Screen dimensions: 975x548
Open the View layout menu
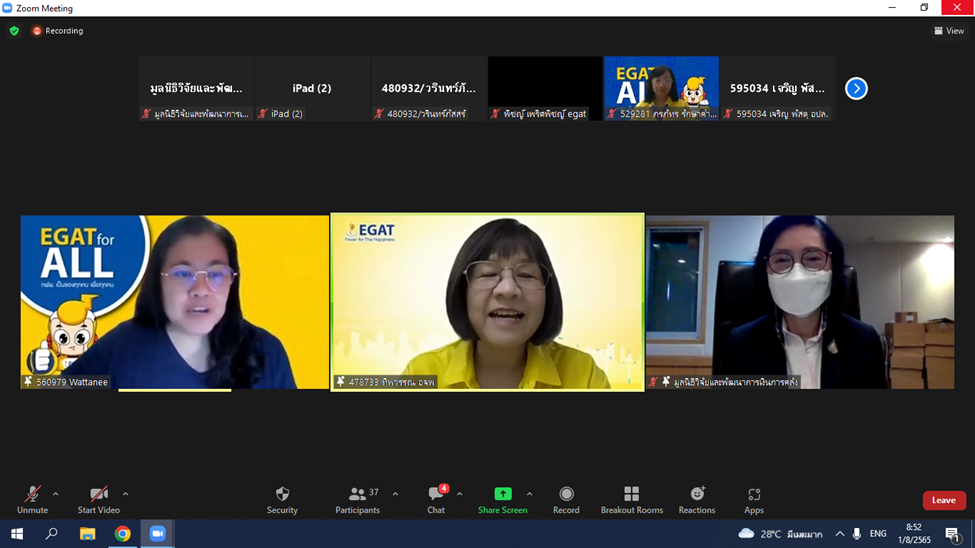coord(949,30)
